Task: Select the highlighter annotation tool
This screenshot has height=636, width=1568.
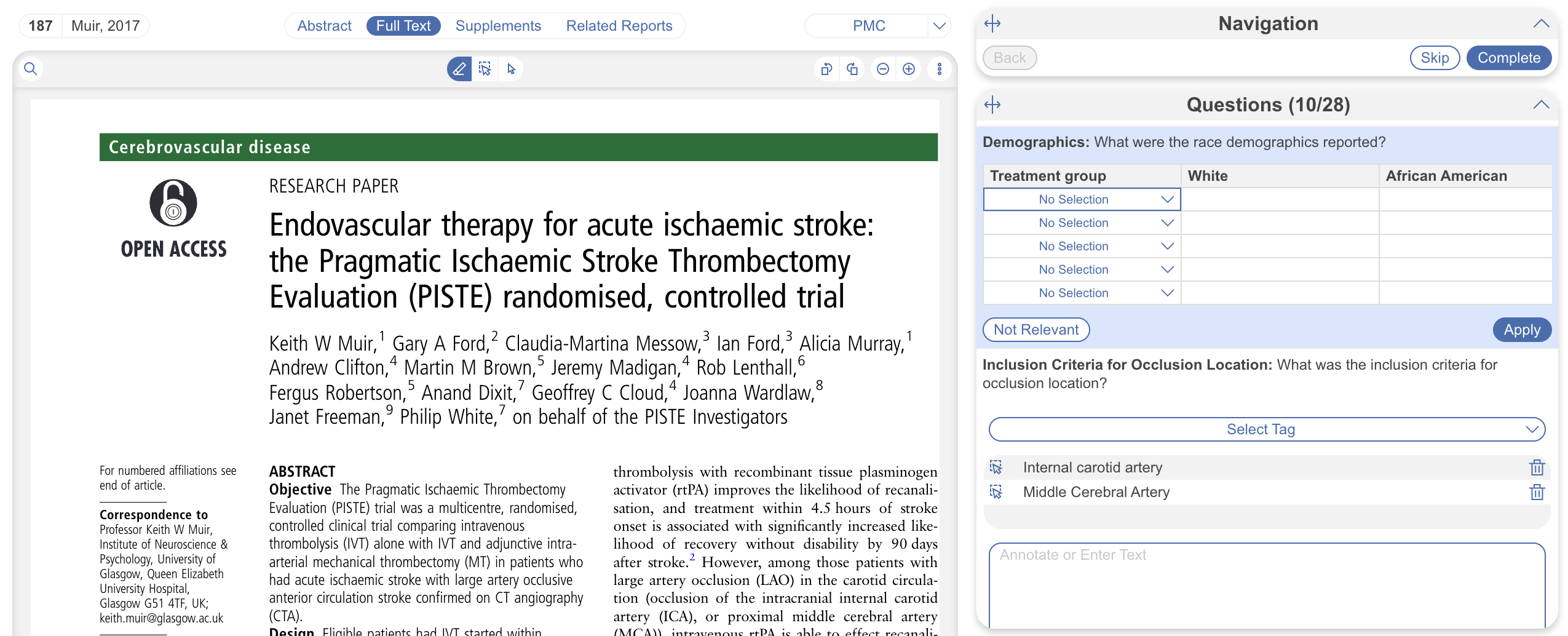Action: [459, 69]
